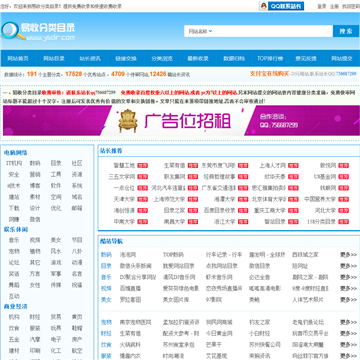Expand 更多>> in the 视频 navigation row
The image size is (360, 360).
348,289
